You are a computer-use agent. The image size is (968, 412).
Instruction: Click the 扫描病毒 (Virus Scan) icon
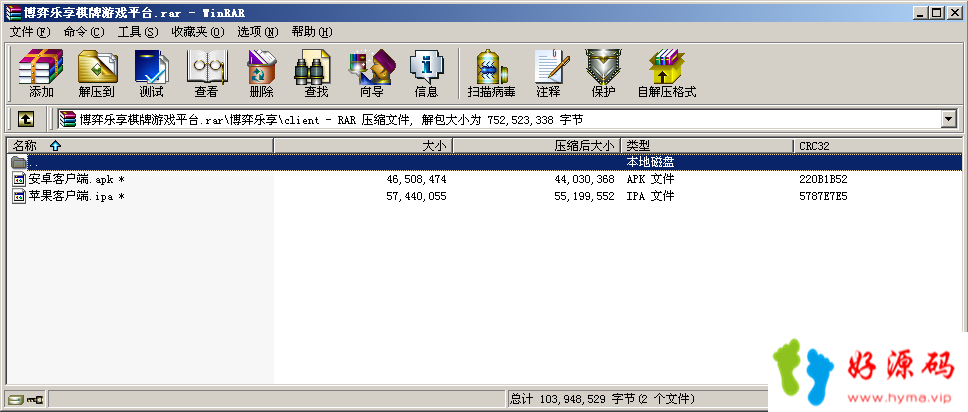pos(491,67)
